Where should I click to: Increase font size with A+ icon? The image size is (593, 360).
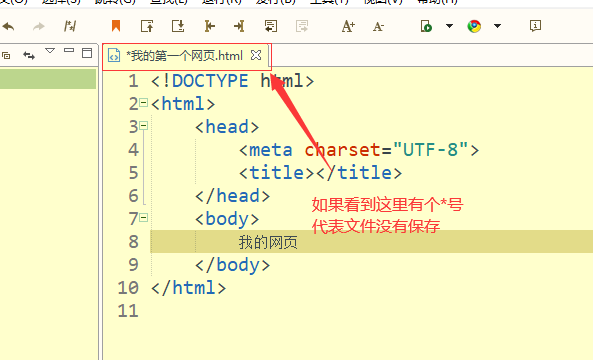(348, 26)
